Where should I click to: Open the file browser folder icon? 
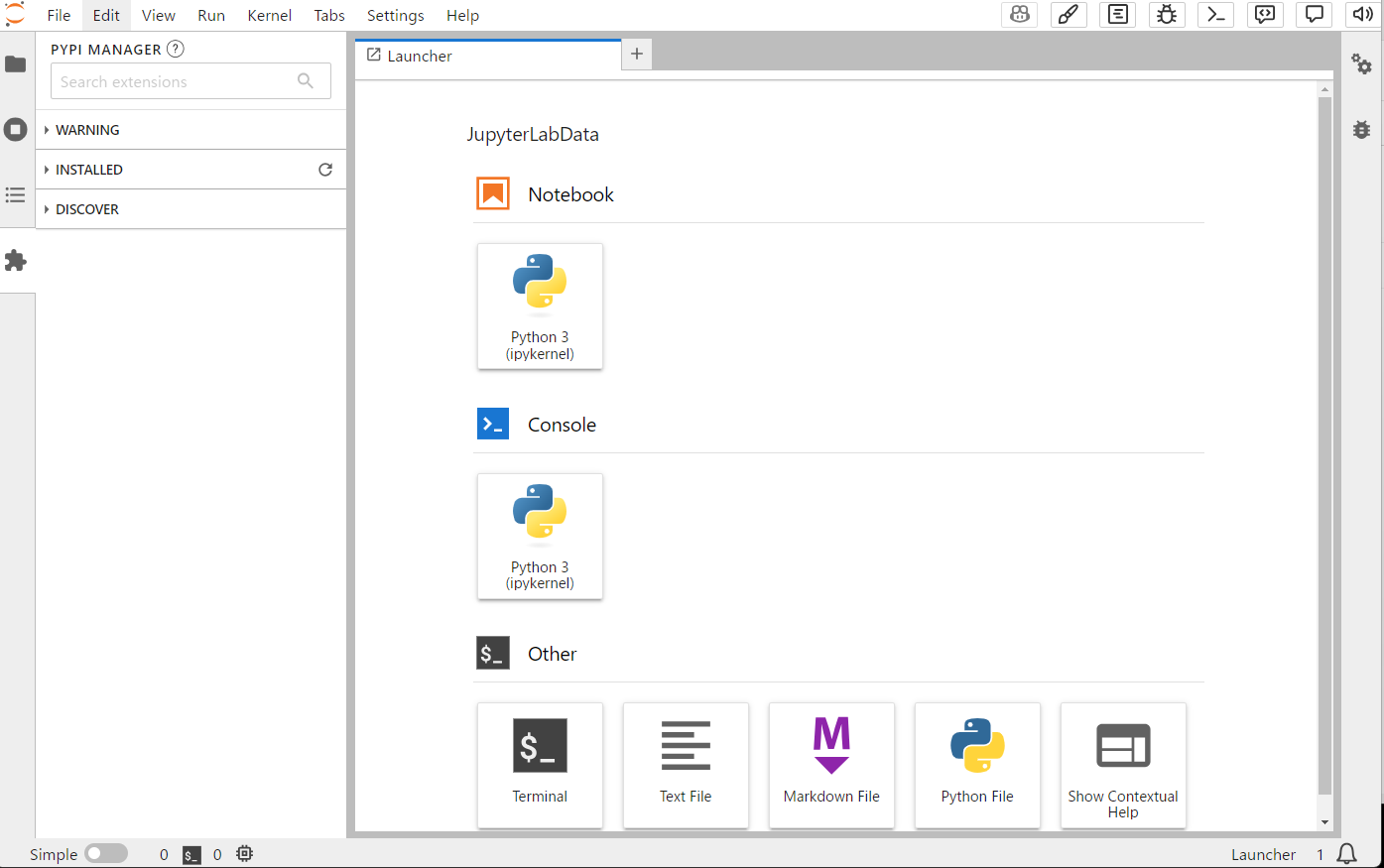(x=16, y=64)
